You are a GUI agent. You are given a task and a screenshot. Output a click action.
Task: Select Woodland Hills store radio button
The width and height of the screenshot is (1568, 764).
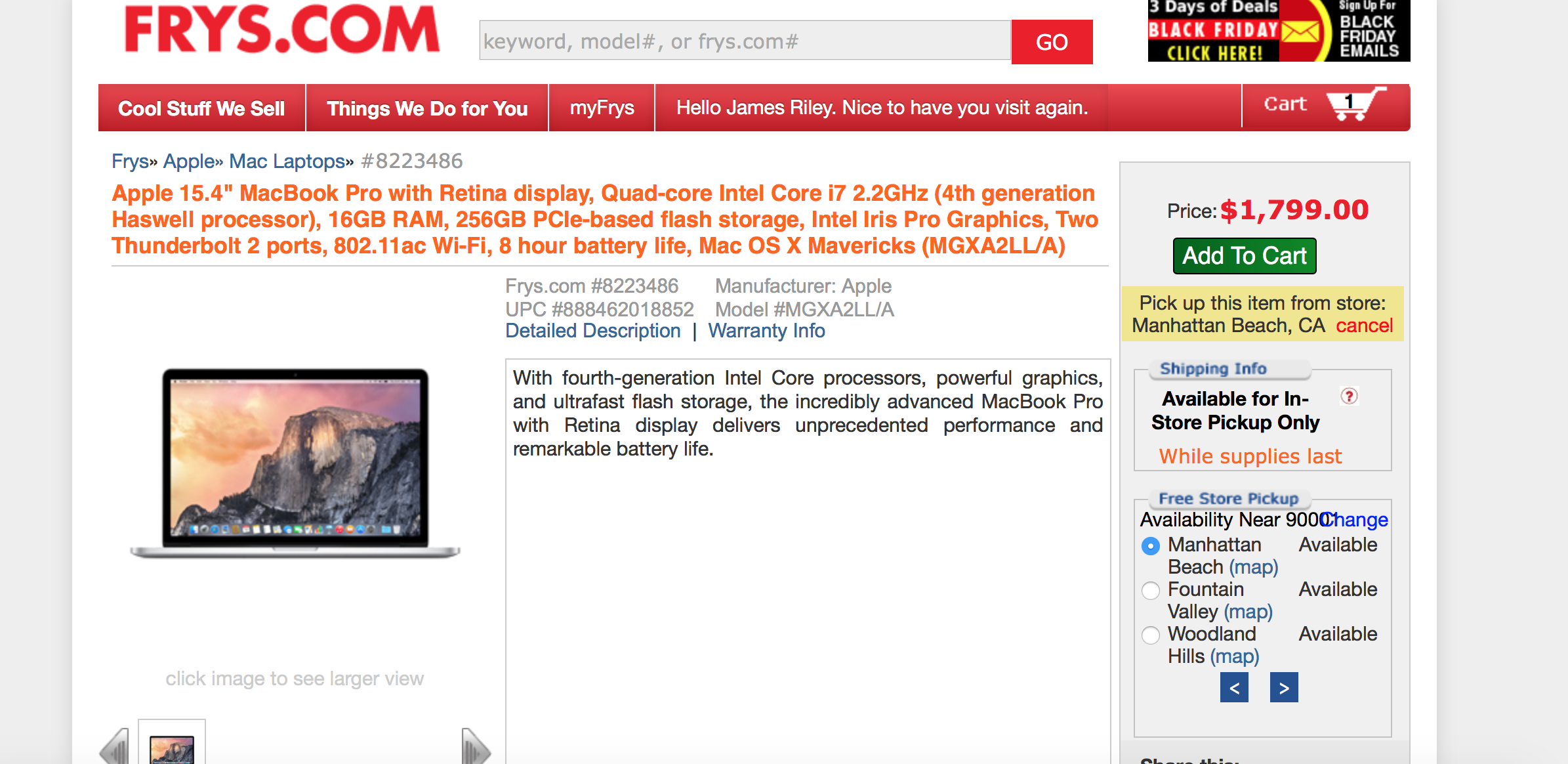point(1151,635)
